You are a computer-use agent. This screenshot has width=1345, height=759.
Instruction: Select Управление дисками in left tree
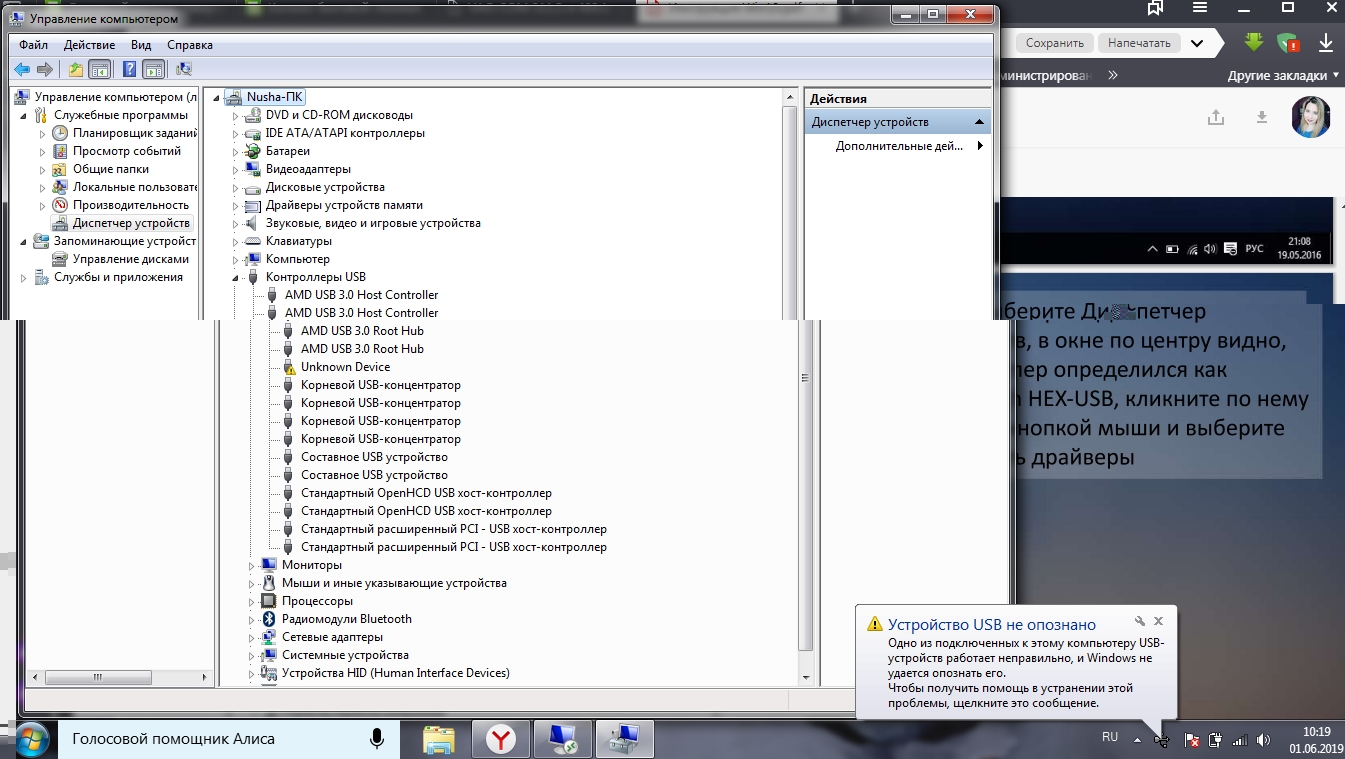130,259
